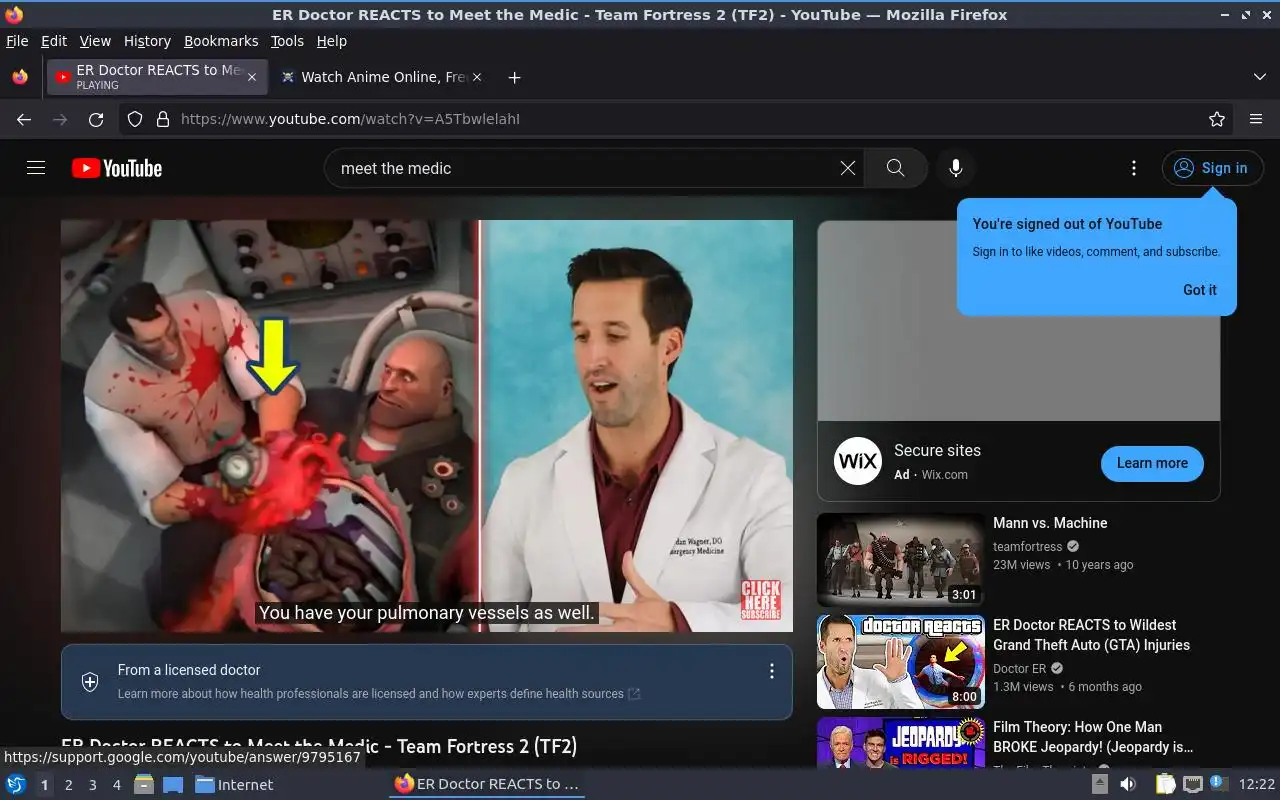Show site security padlock info
Image resolution: width=1280 pixels, height=800 pixels.
pyautogui.click(x=163, y=119)
